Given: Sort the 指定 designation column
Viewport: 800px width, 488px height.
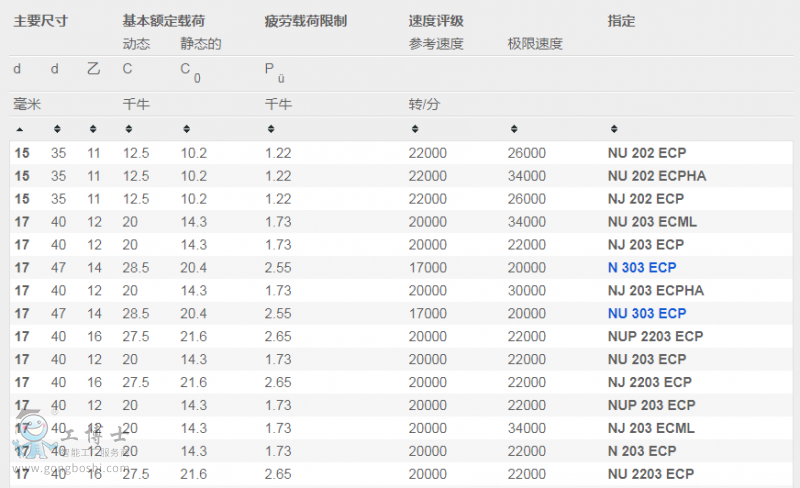Looking at the screenshot, I should tap(613, 129).
